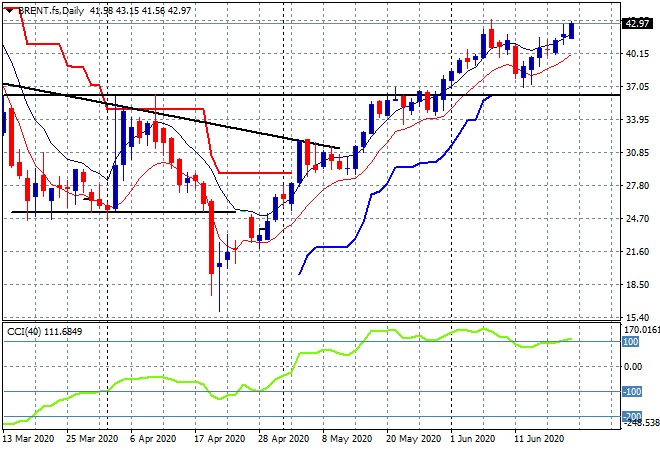Click the 33.95 price axis label

coord(637,120)
